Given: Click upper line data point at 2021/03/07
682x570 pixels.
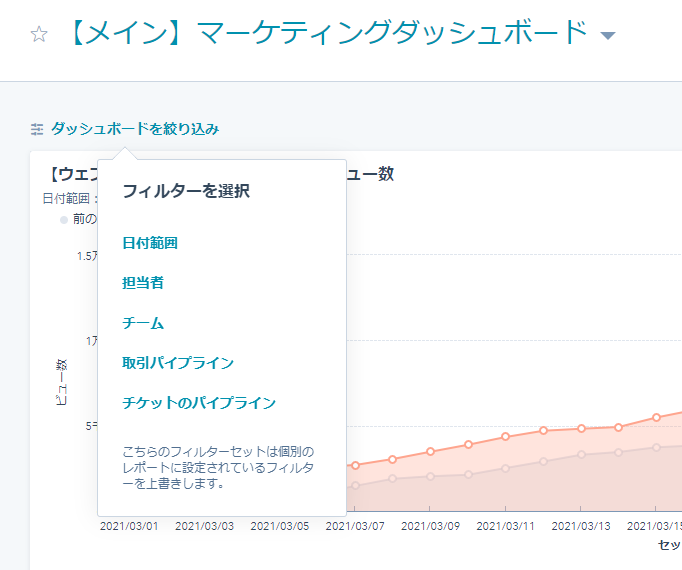Looking at the screenshot, I should point(355,465).
